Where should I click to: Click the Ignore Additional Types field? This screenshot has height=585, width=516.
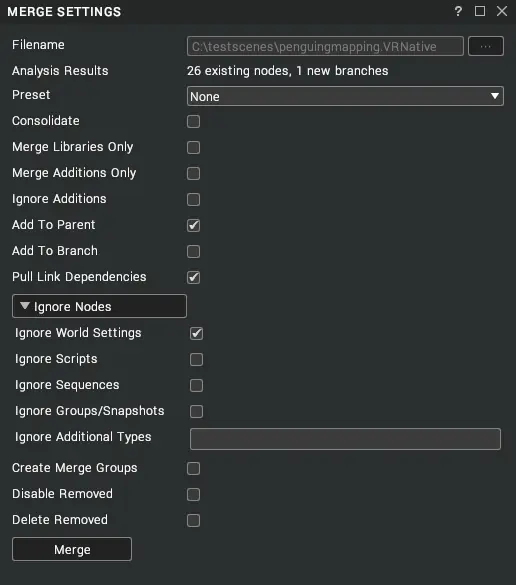pos(345,439)
